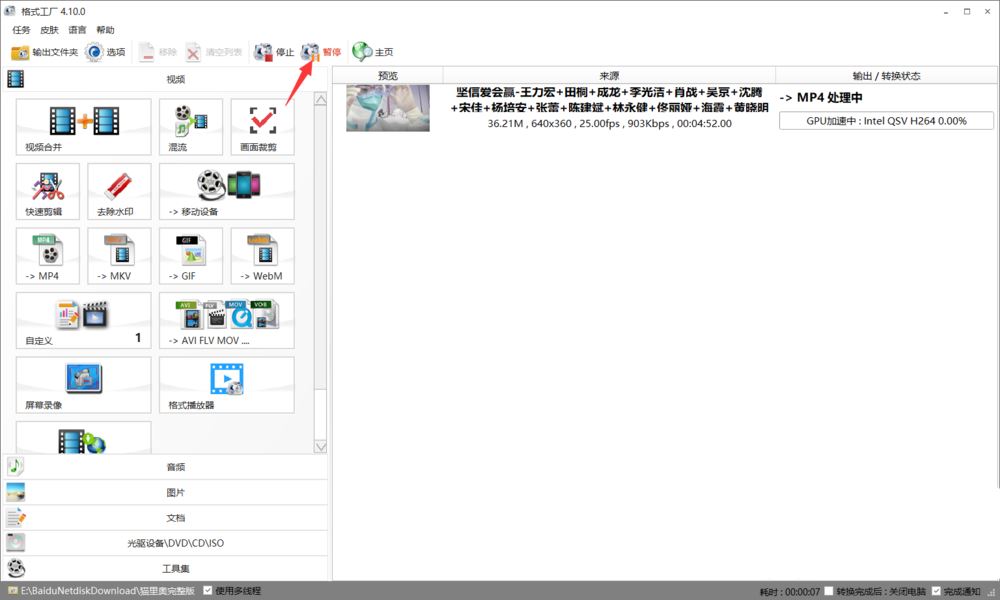Click the 来源 column header
The height and width of the screenshot is (600, 1000).
tap(609, 75)
